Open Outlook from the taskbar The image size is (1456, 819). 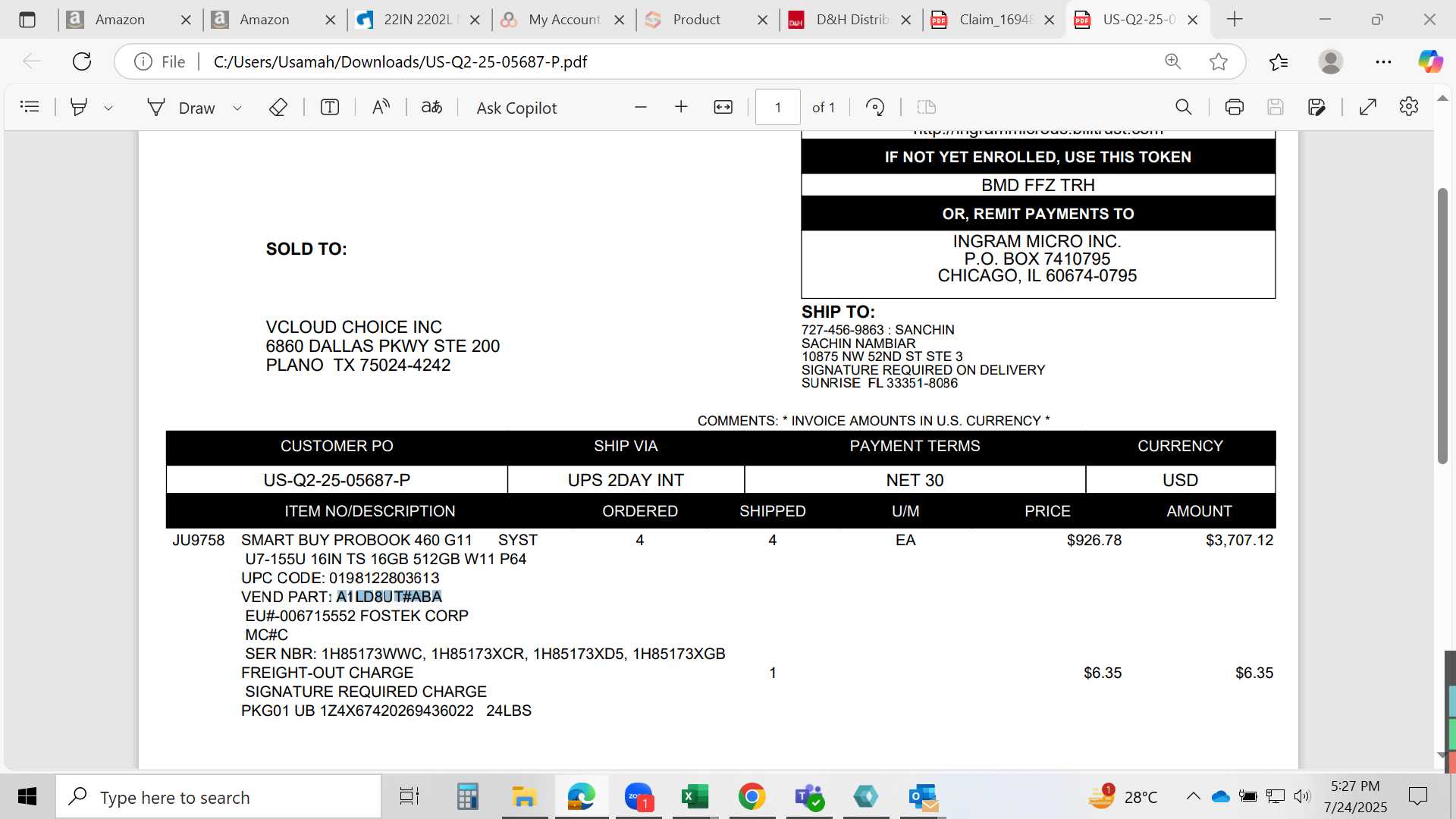(923, 797)
